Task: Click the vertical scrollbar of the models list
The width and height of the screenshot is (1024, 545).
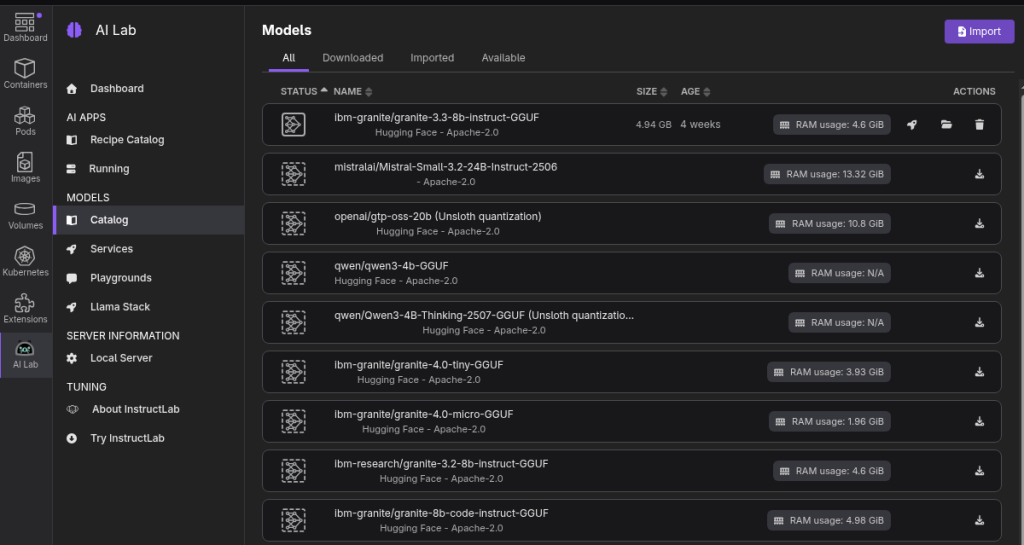Action: coord(1019,300)
